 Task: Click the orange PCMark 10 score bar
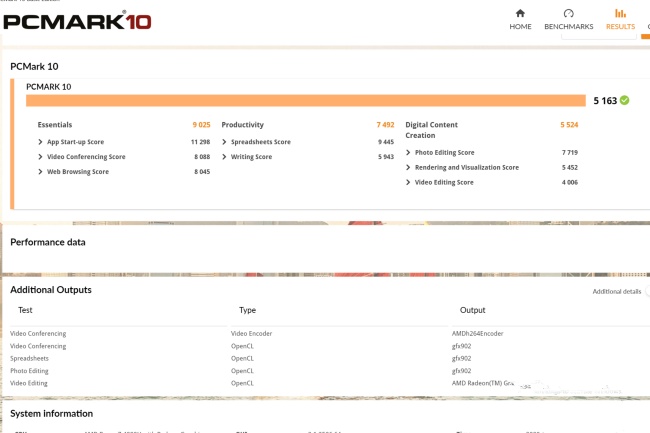tap(306, 101)
